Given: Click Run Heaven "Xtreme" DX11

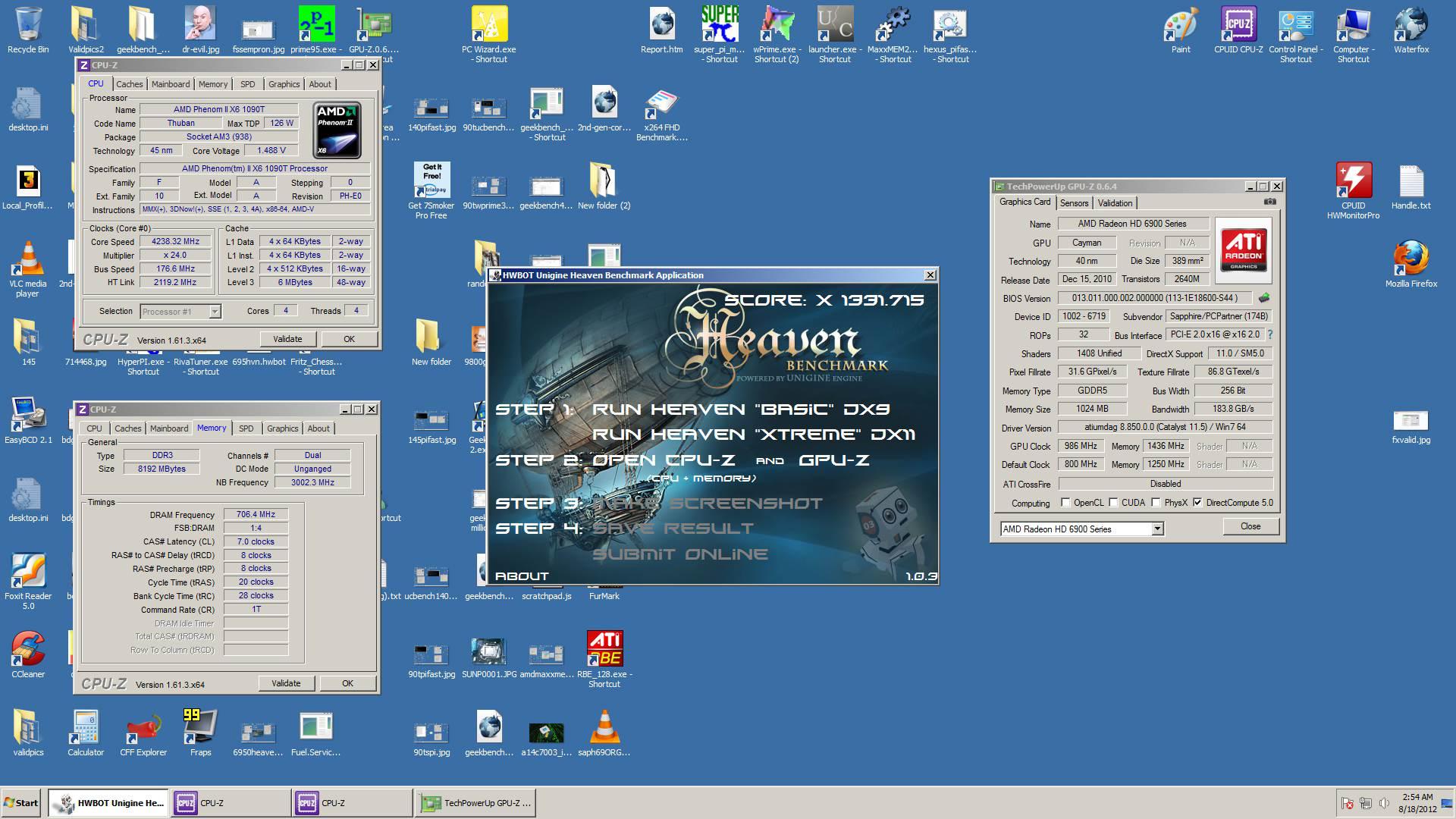Looking at the screenshot, I should tap(753, 435).
